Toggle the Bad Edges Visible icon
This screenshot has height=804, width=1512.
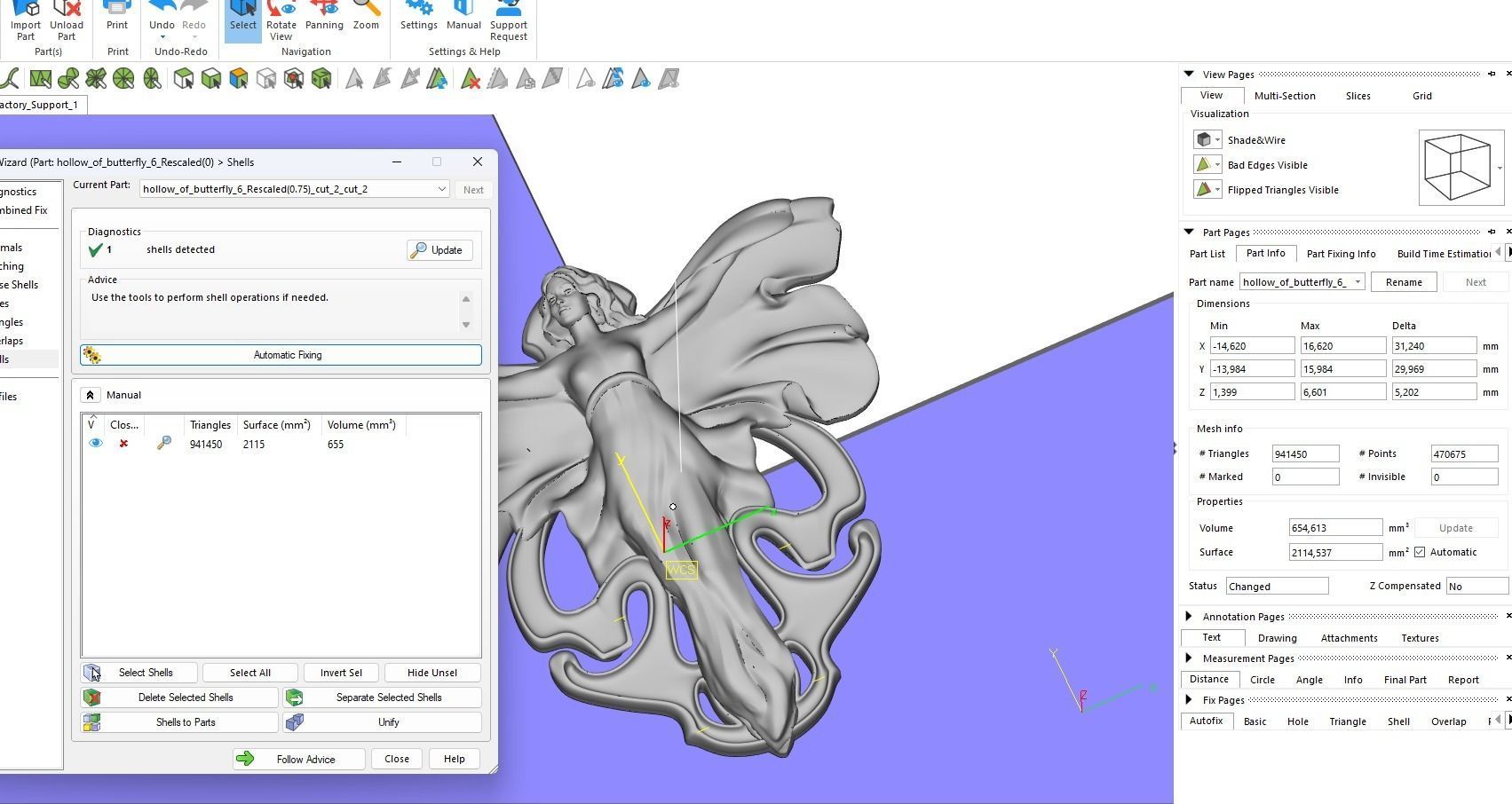[x=1203, y=164]
